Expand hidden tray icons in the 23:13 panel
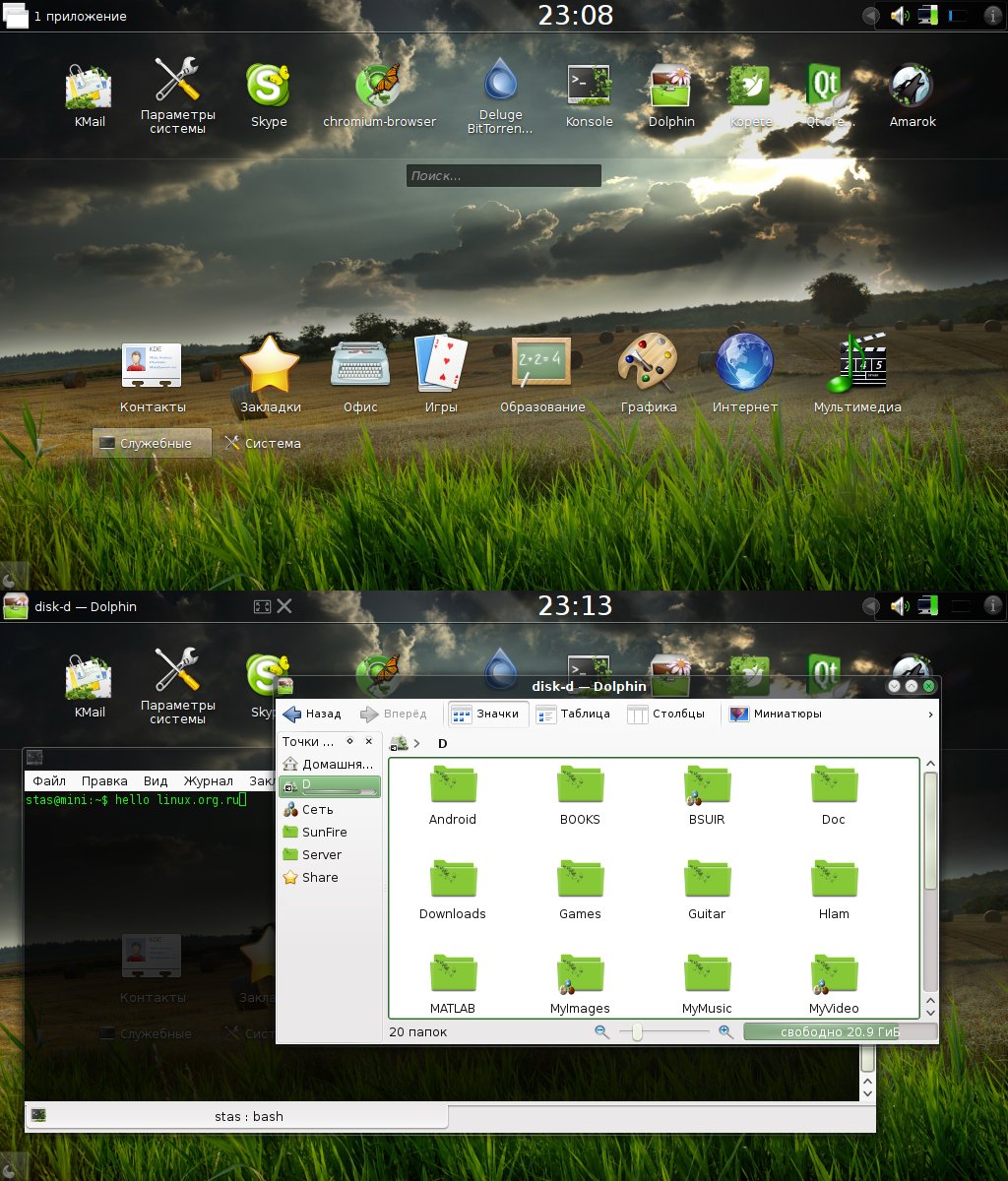Image resolution: width=1008 pixels, height=1181 pixels. pos(870,606)
